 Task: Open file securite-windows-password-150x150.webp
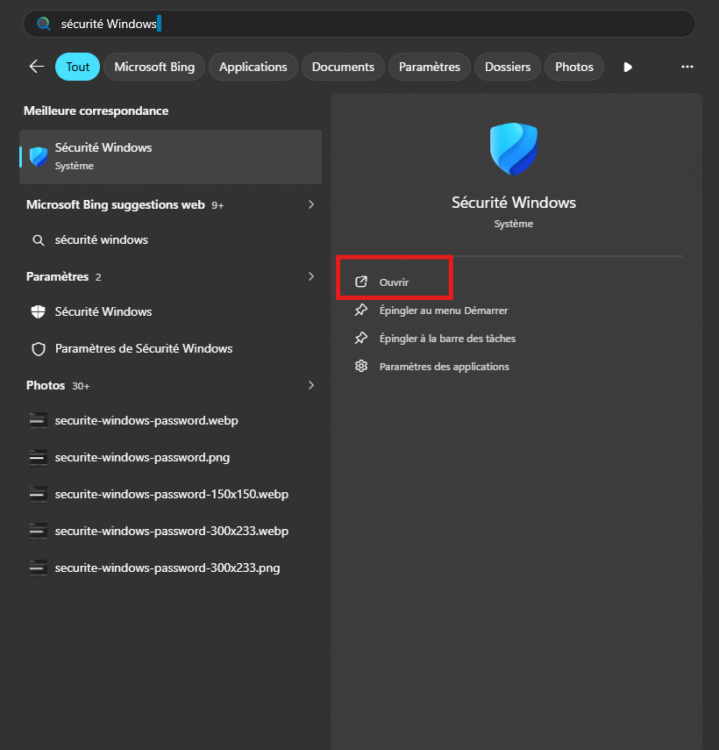170,494
